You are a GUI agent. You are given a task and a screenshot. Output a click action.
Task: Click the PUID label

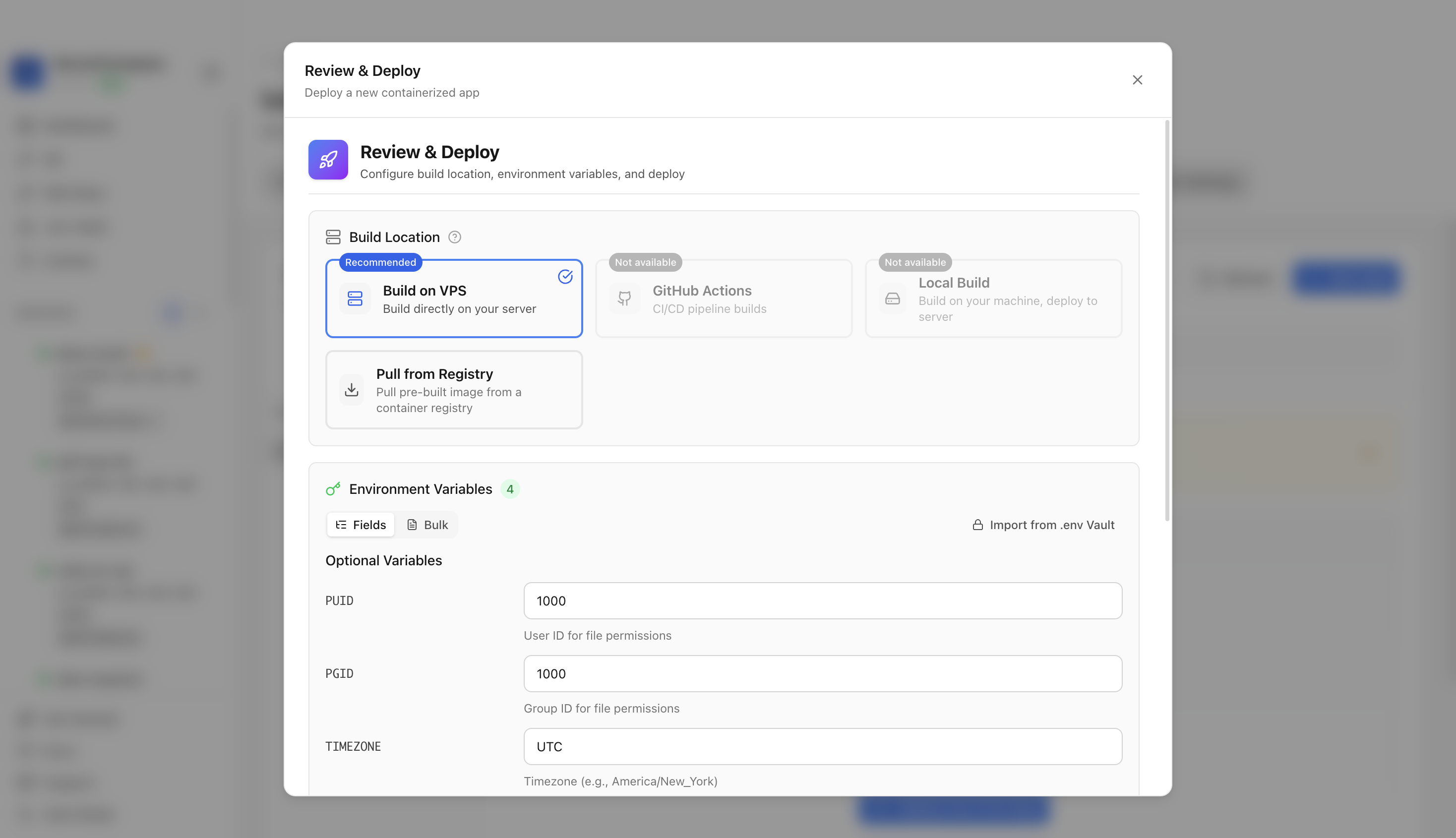click(x=340, y=600)
